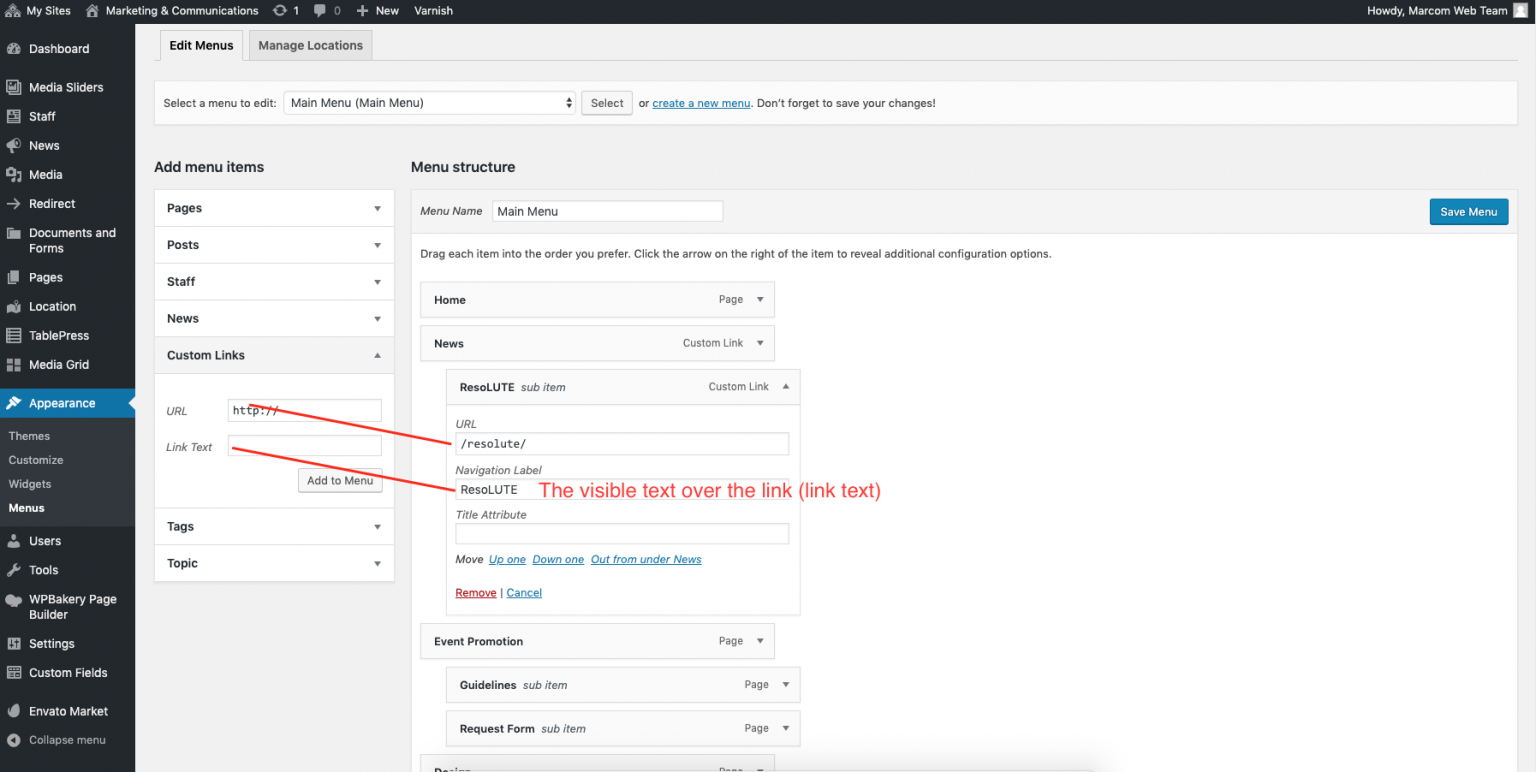1536x772 pixels.
Task: Click the Envato Market sidebar icon
Action: pos(14,711)
